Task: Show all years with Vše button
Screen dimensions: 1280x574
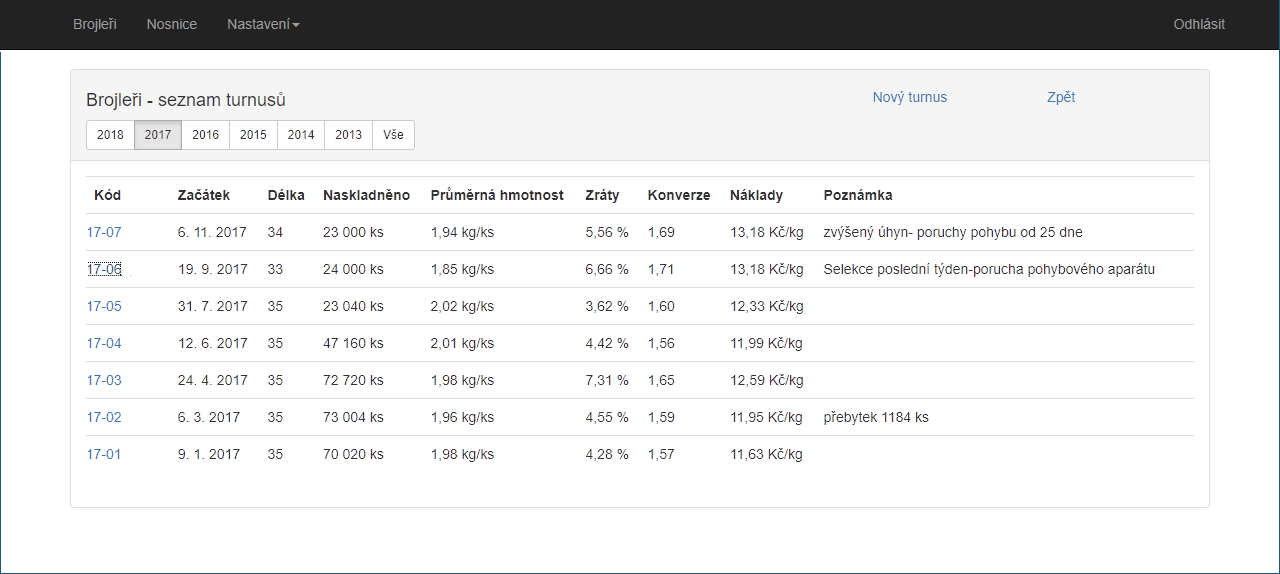Action: coord(394,135)
